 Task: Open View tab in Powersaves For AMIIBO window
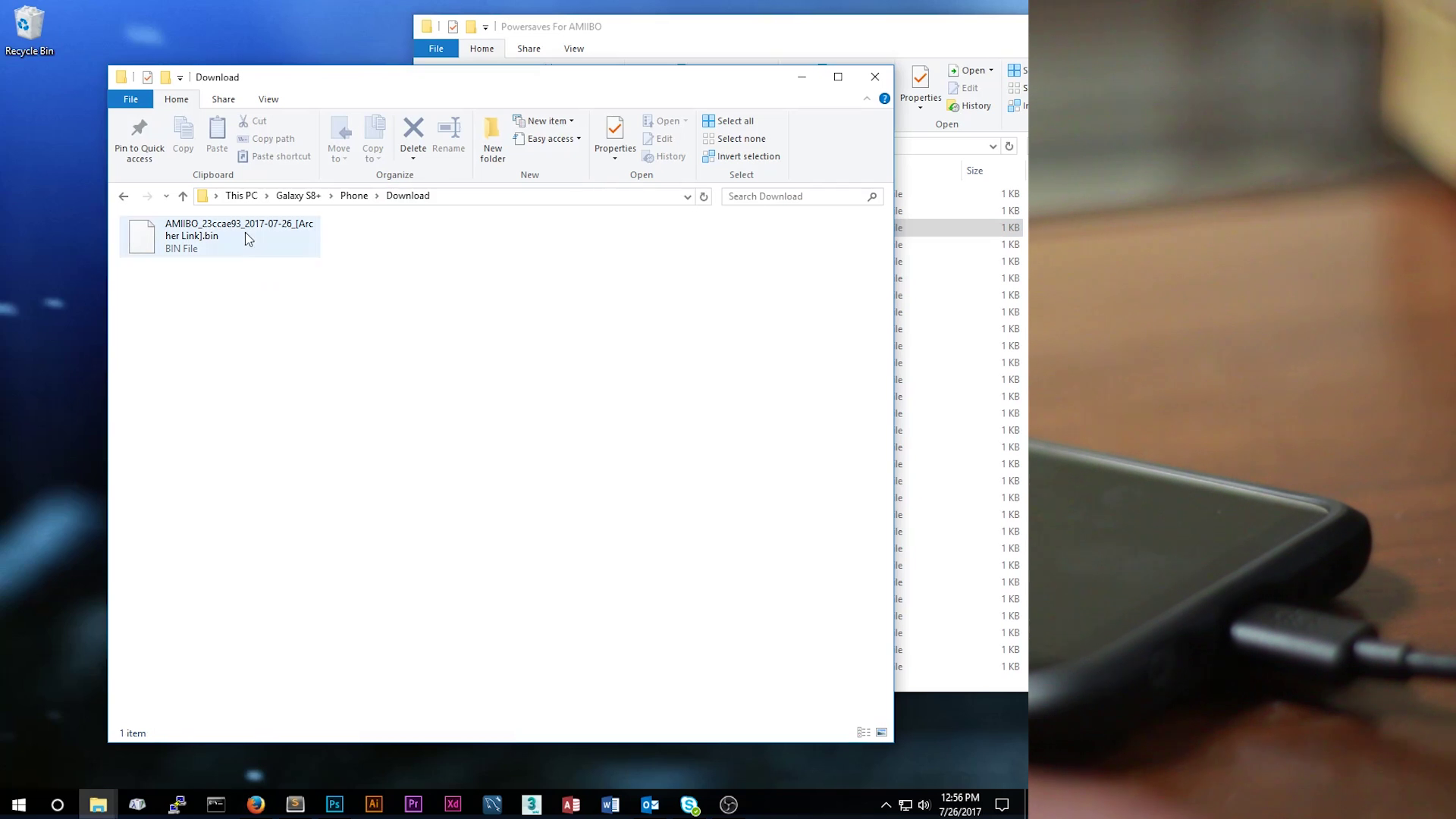[x=574, y=49]
